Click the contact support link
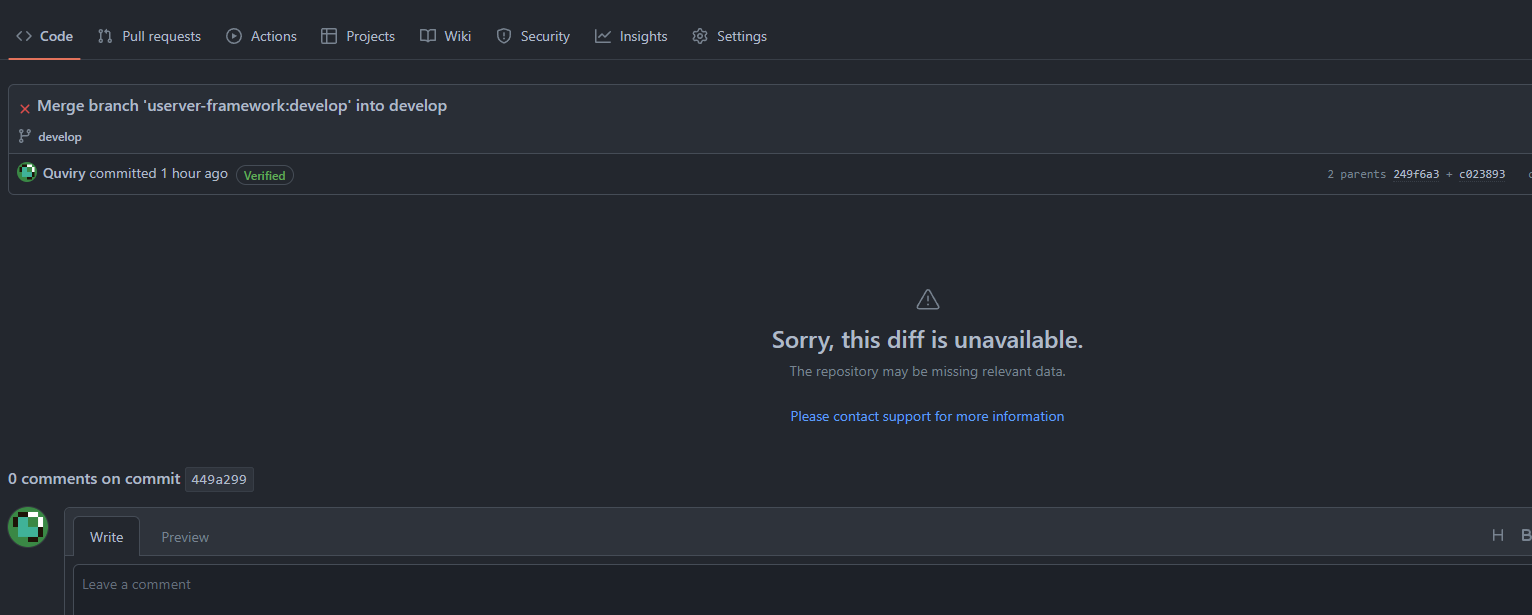The height and width of the screenshot is (615, 1532). point(926,416)
